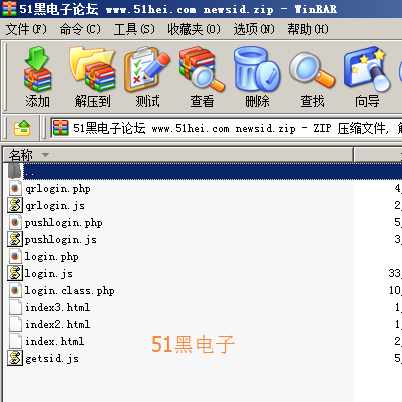402x402 pixels.
Task: Select the Delete (删除) trash icon
Action: click(x=257, y=77)
